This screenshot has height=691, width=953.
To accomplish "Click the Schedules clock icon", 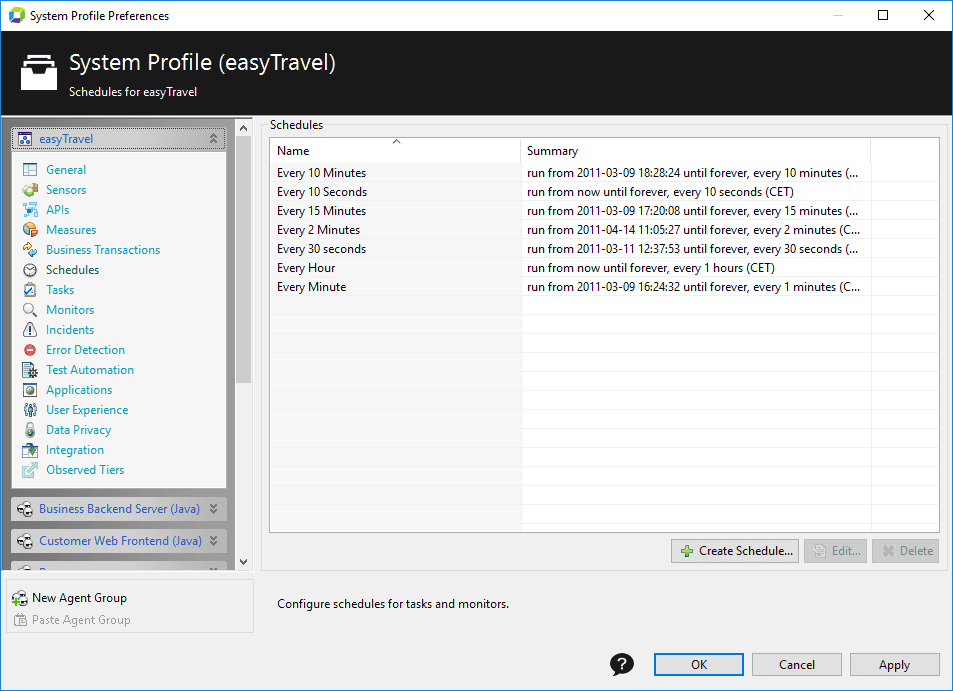I will coord(30,270).
